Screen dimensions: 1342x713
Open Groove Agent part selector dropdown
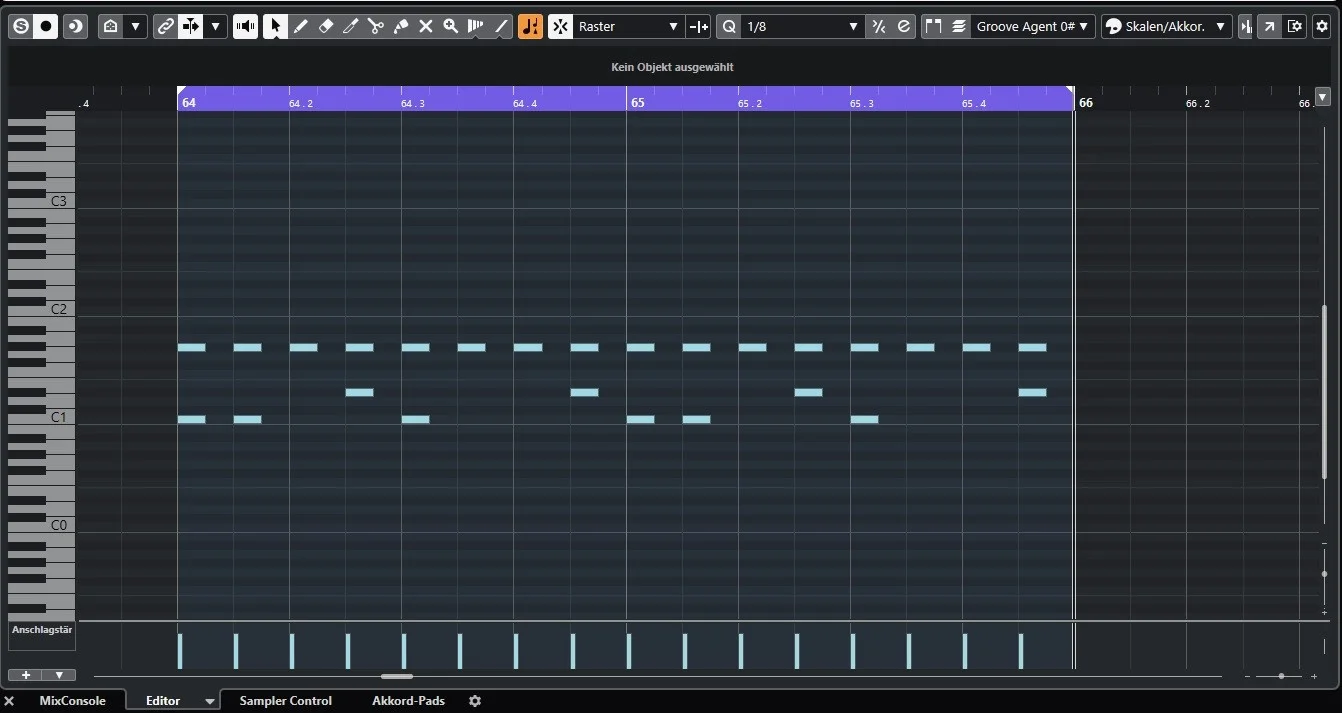pos(1034,26)
